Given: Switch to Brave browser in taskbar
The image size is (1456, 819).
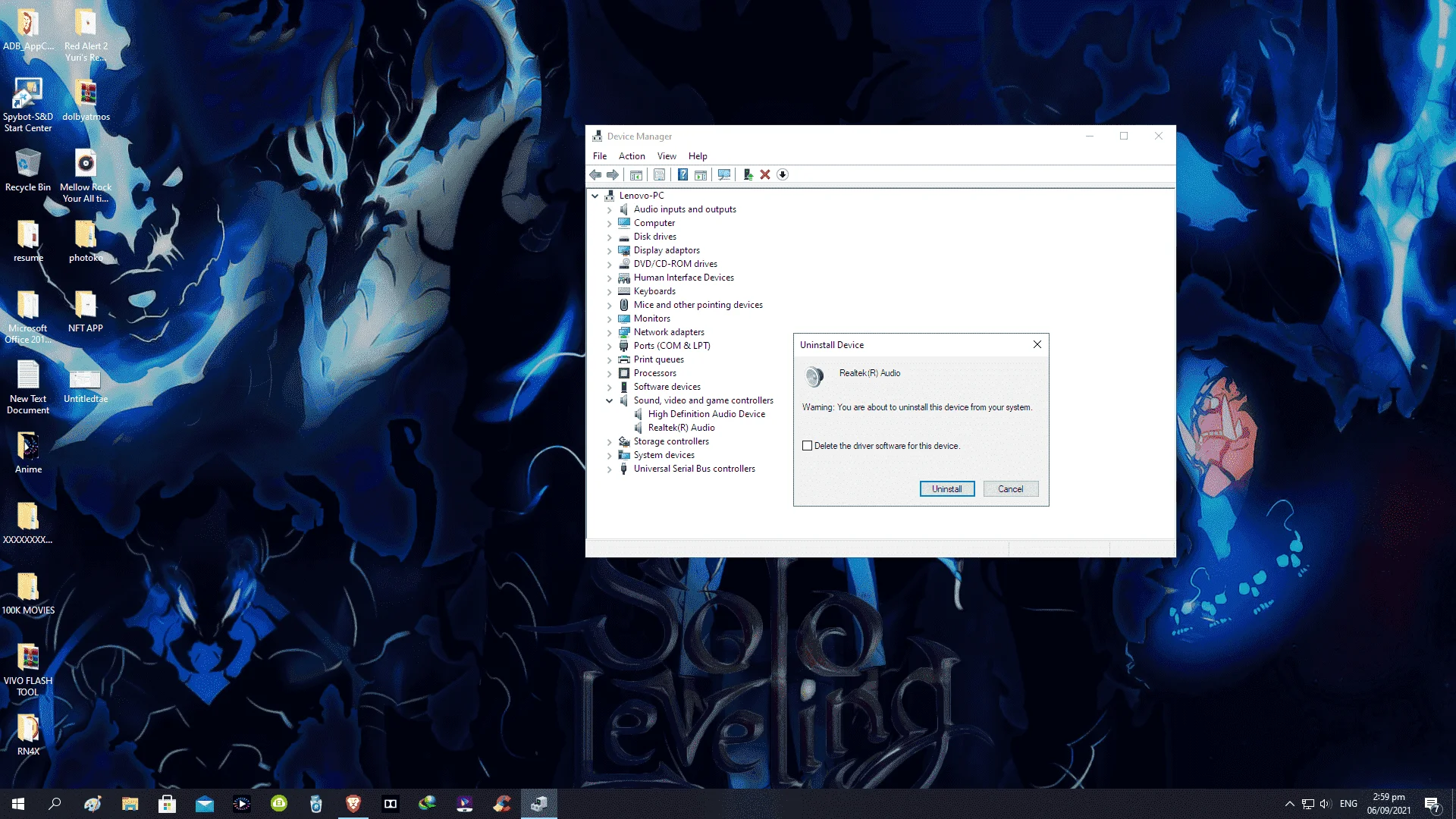Looking at the screenshot, I should coord(353,804).
